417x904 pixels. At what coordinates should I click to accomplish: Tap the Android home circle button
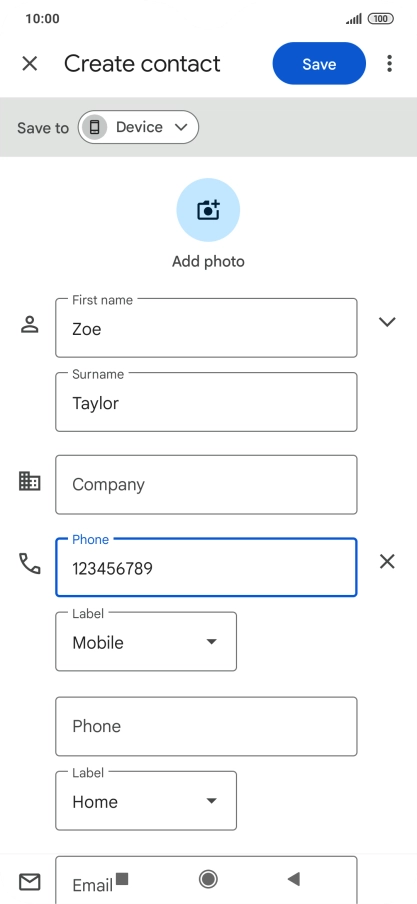pyautogui.click(x=208, y=879)
